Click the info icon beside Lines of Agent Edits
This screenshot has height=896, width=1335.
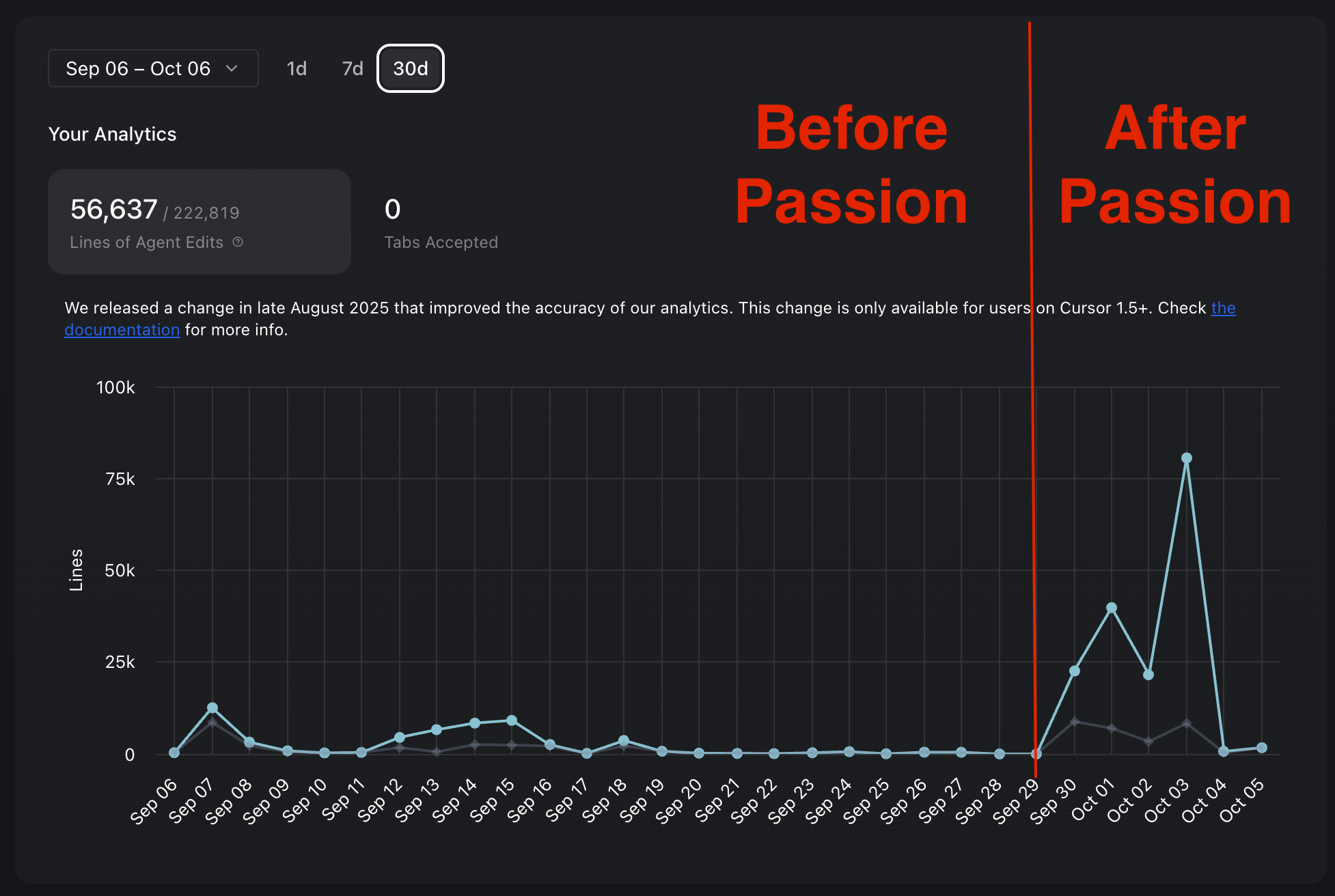[238, 242]
